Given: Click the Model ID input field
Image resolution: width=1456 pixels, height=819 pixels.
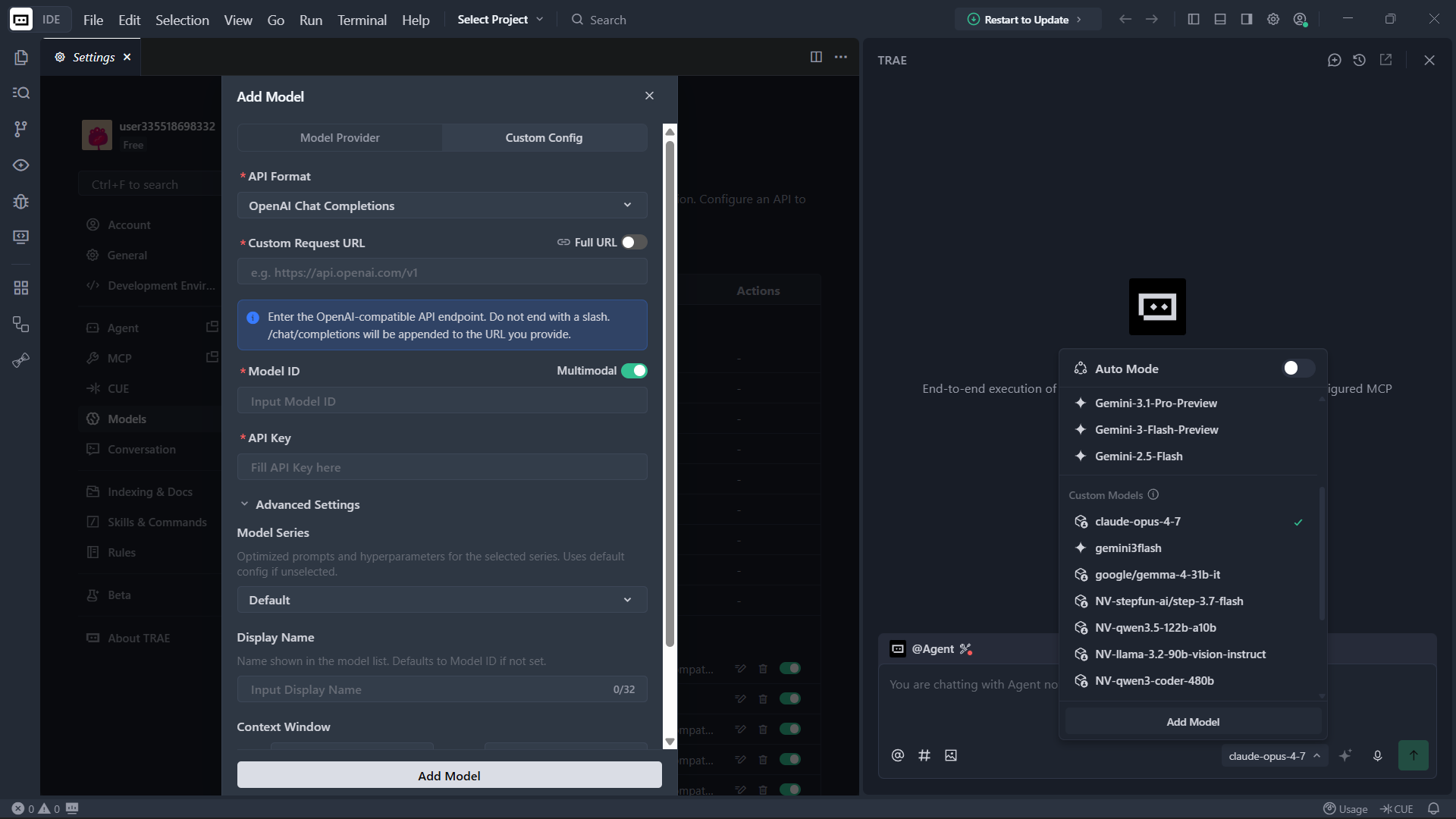Looking at the screenshot, I should (442, 401).
